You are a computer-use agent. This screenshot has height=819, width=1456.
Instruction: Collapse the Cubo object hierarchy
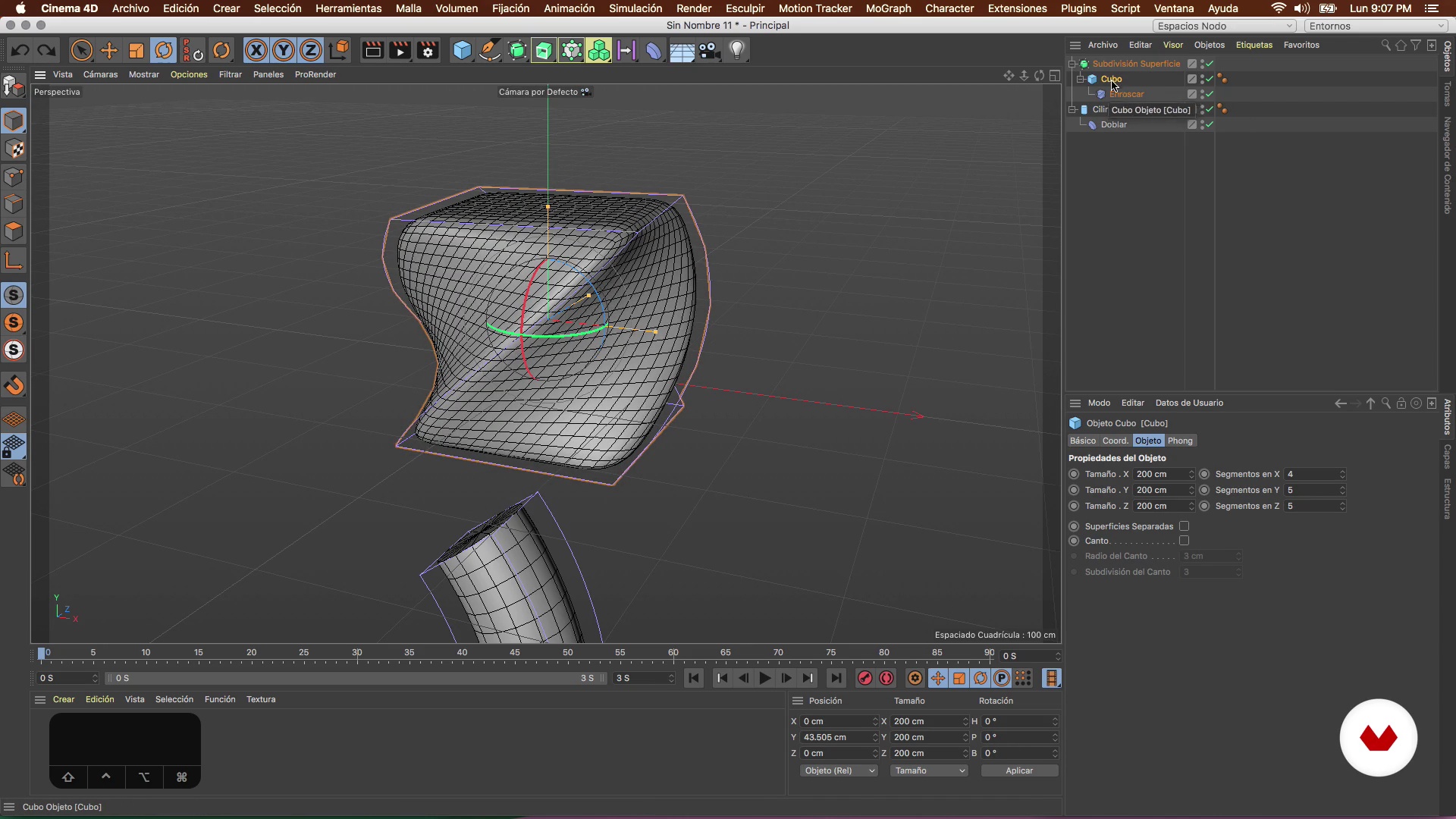point(1081,79)
